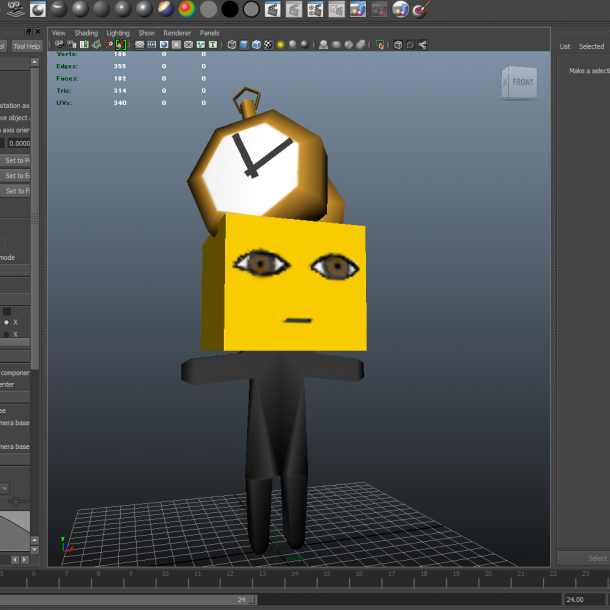610x610 pixels.
Task: Select the first X radio button
Action: click(6, 322)
